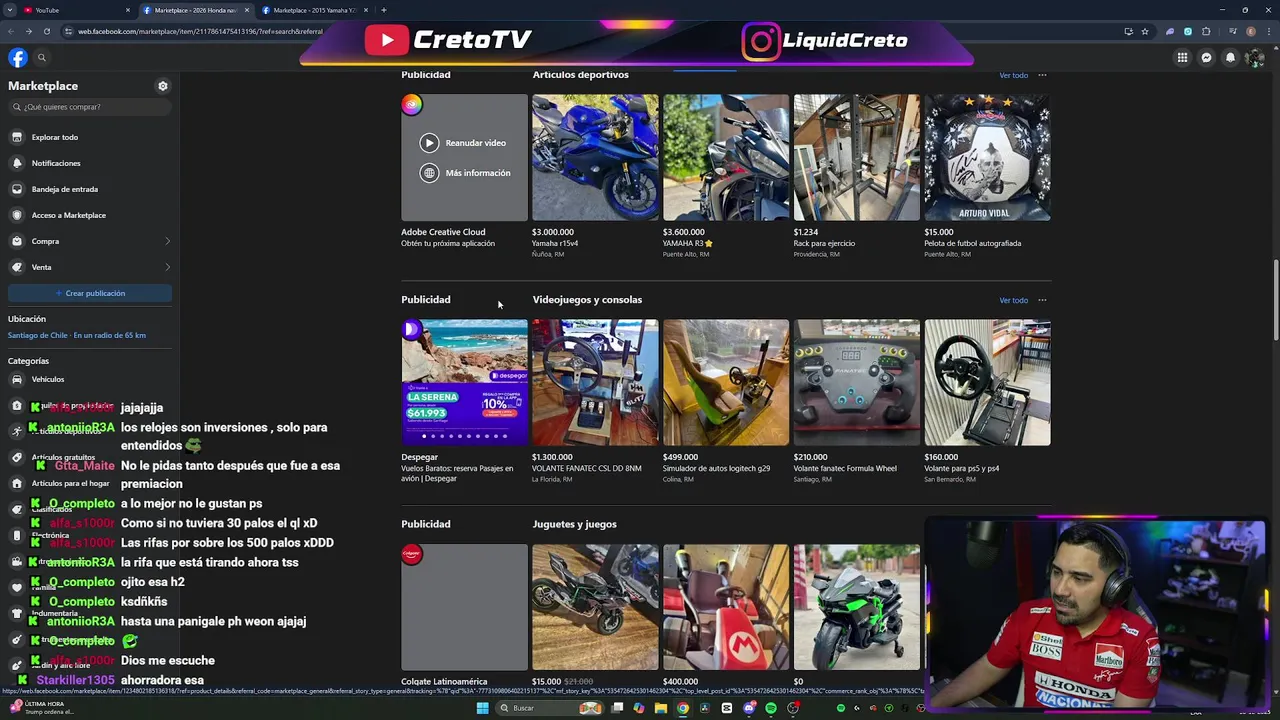Open Windows Start menu
1280x720 pixels.
482,708
